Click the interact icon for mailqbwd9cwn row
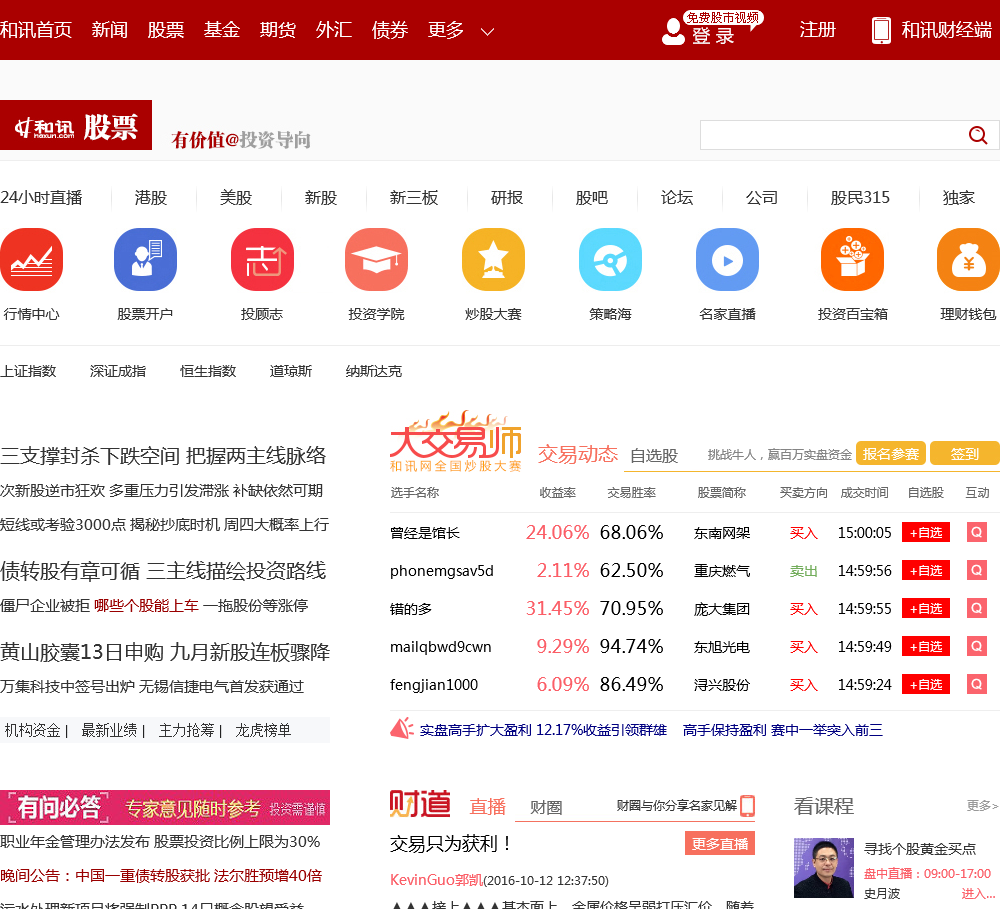This screenshot has height=909, width=1000. pyautogui.click(x=976, y=646)
